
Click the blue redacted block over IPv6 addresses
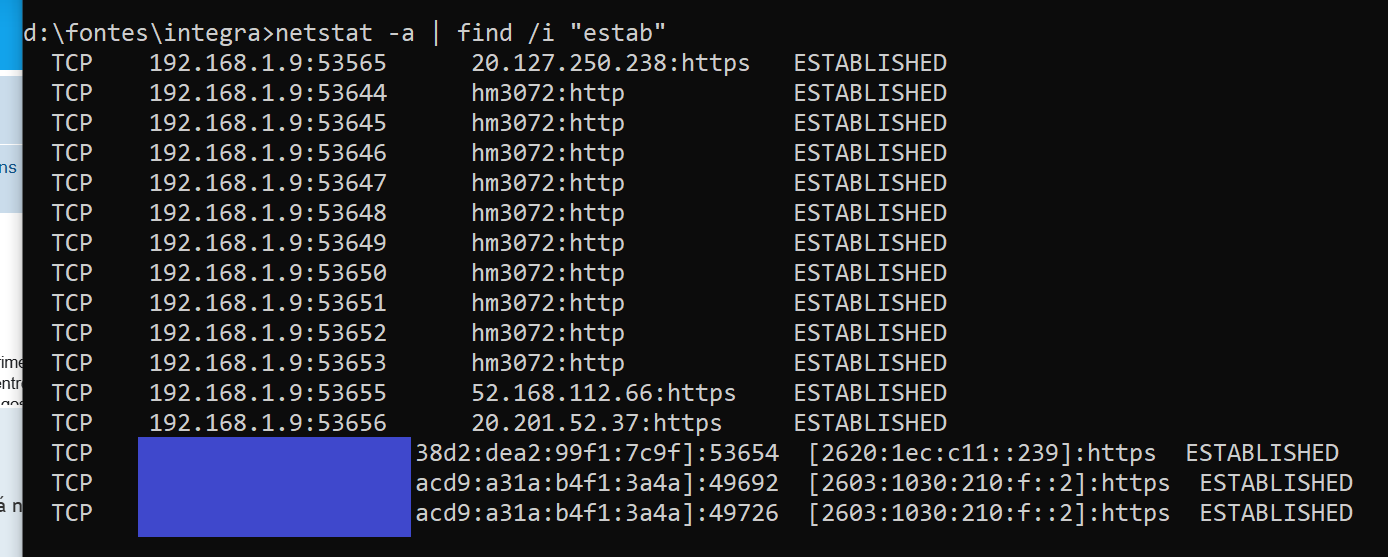tap(274, 486)
